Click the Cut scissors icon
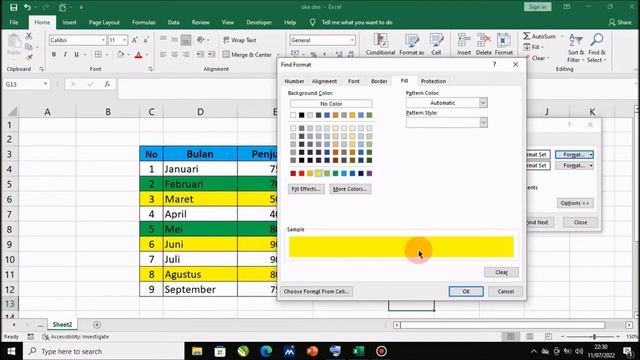The image size is (640, 360). [29, 36]
